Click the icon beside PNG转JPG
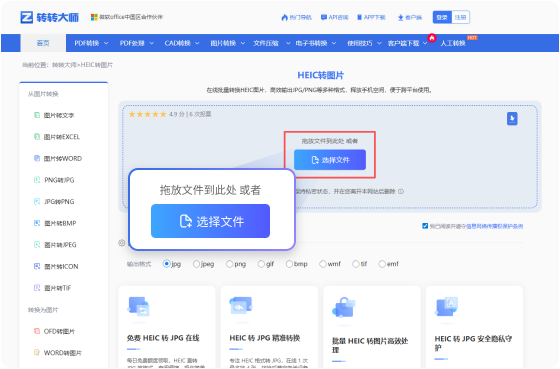 37,180
